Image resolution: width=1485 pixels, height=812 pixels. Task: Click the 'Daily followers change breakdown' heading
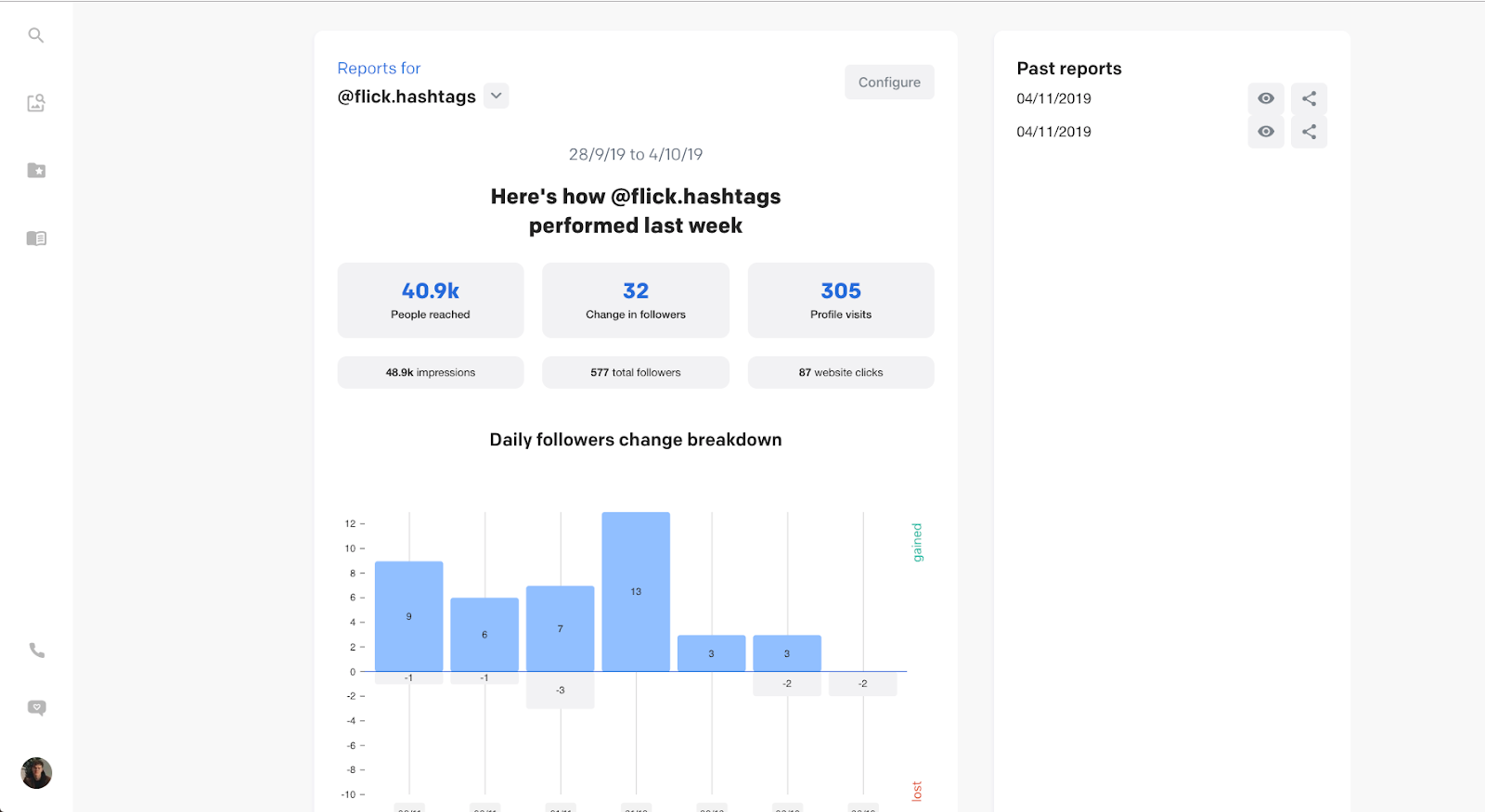636,440
